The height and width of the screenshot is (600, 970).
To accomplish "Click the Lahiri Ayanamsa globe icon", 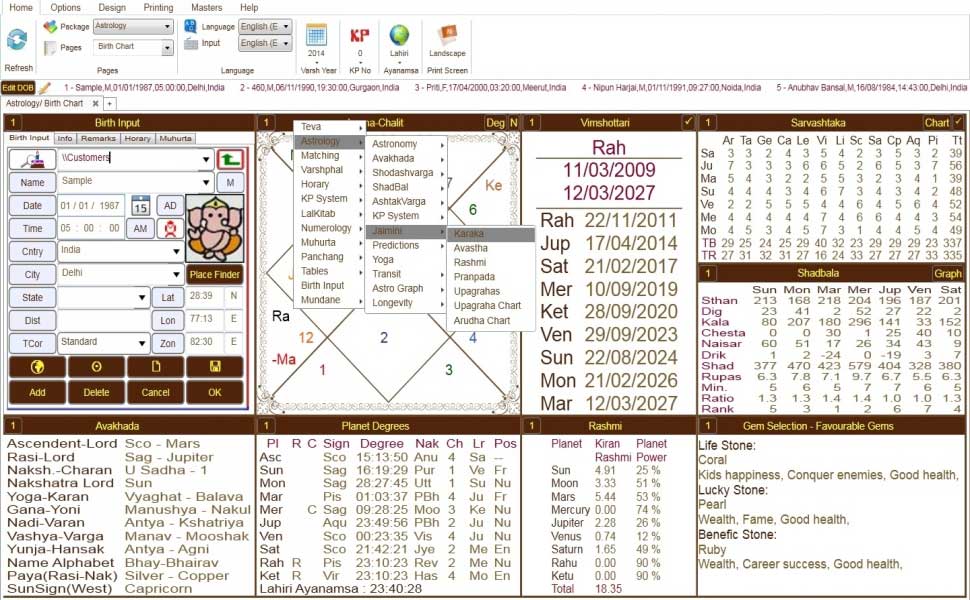I will point(399,35).
